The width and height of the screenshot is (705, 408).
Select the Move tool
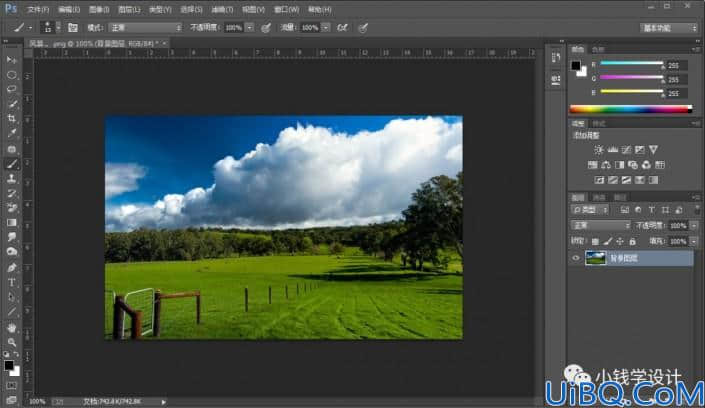pos(12,60)
